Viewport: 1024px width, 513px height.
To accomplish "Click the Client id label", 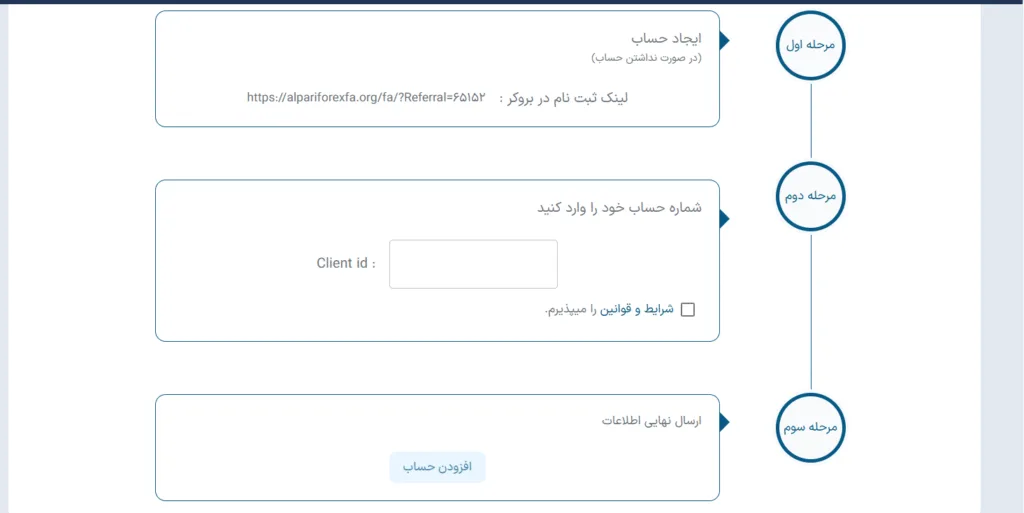I will tap(346, 264).
